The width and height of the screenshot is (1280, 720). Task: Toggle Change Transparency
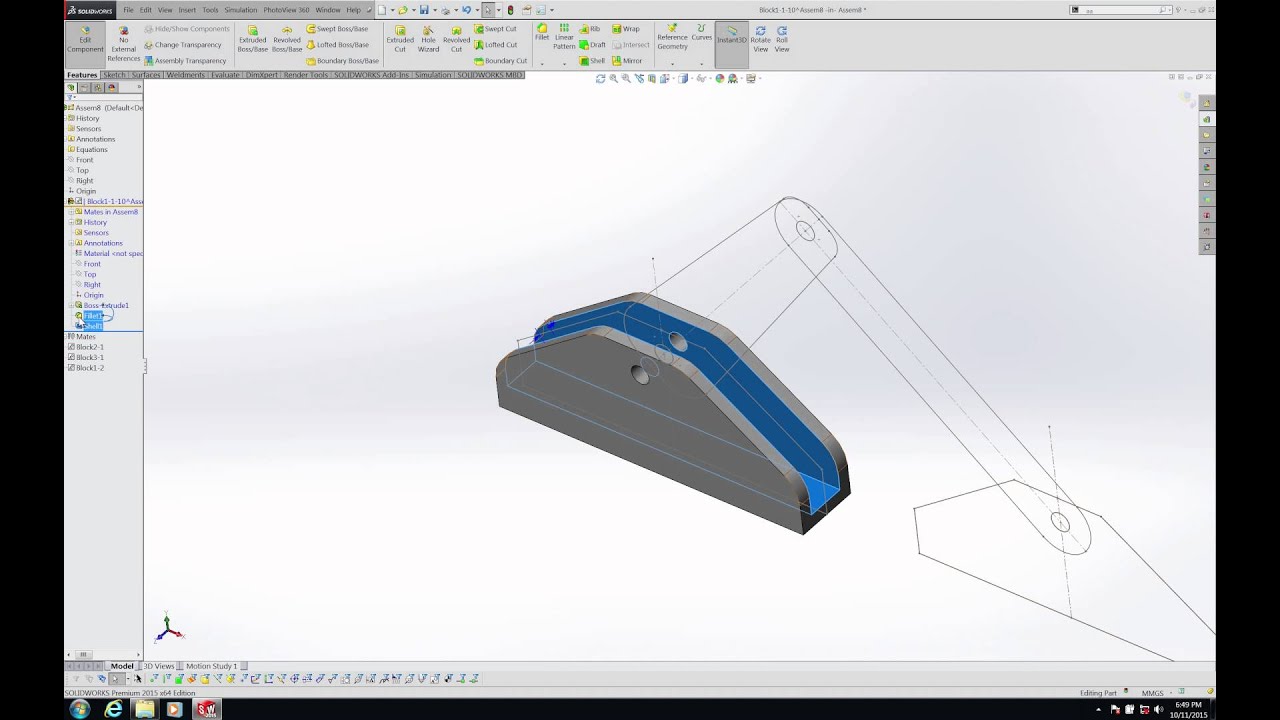click(183, 45)
